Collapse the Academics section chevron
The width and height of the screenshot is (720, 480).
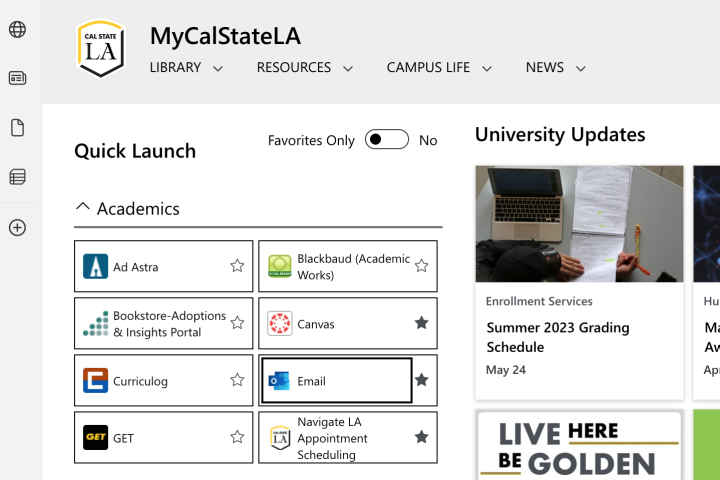click(x=82, y=207)
